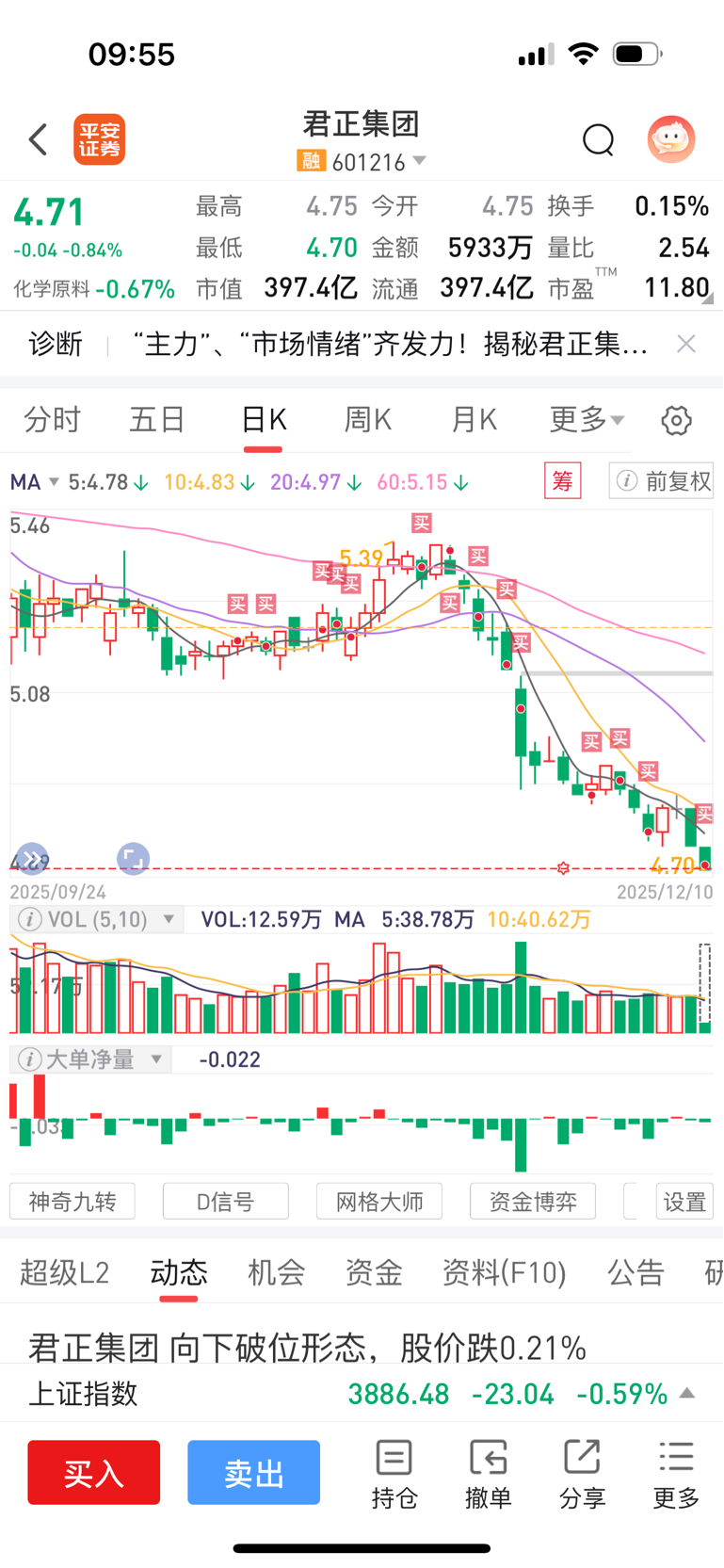Select the 动态 tab
Viewport: 724px width, 1568px height.
coord(179,1272)
